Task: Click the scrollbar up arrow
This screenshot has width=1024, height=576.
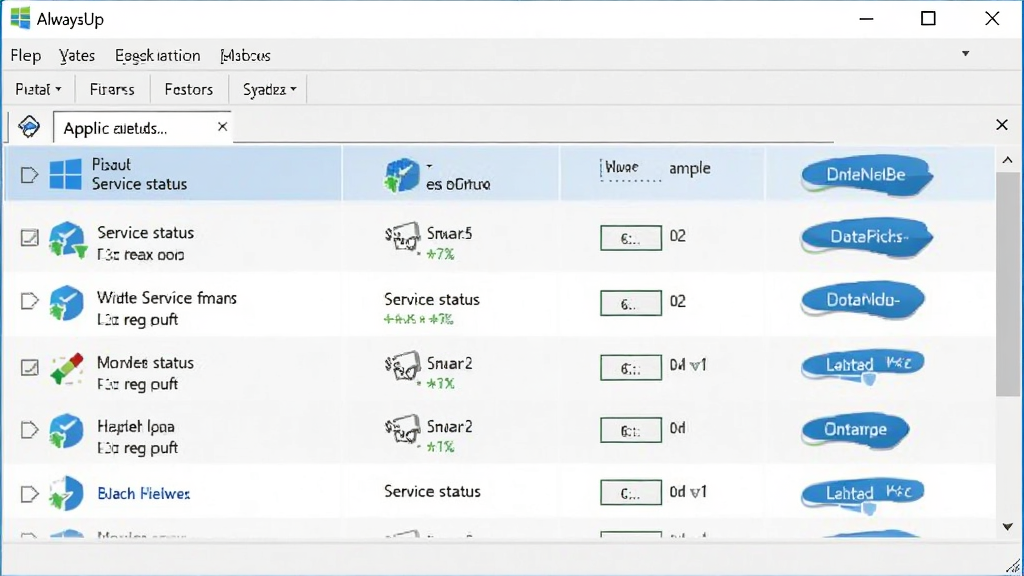Action: pyautogui.click(x=1008, y=160)
